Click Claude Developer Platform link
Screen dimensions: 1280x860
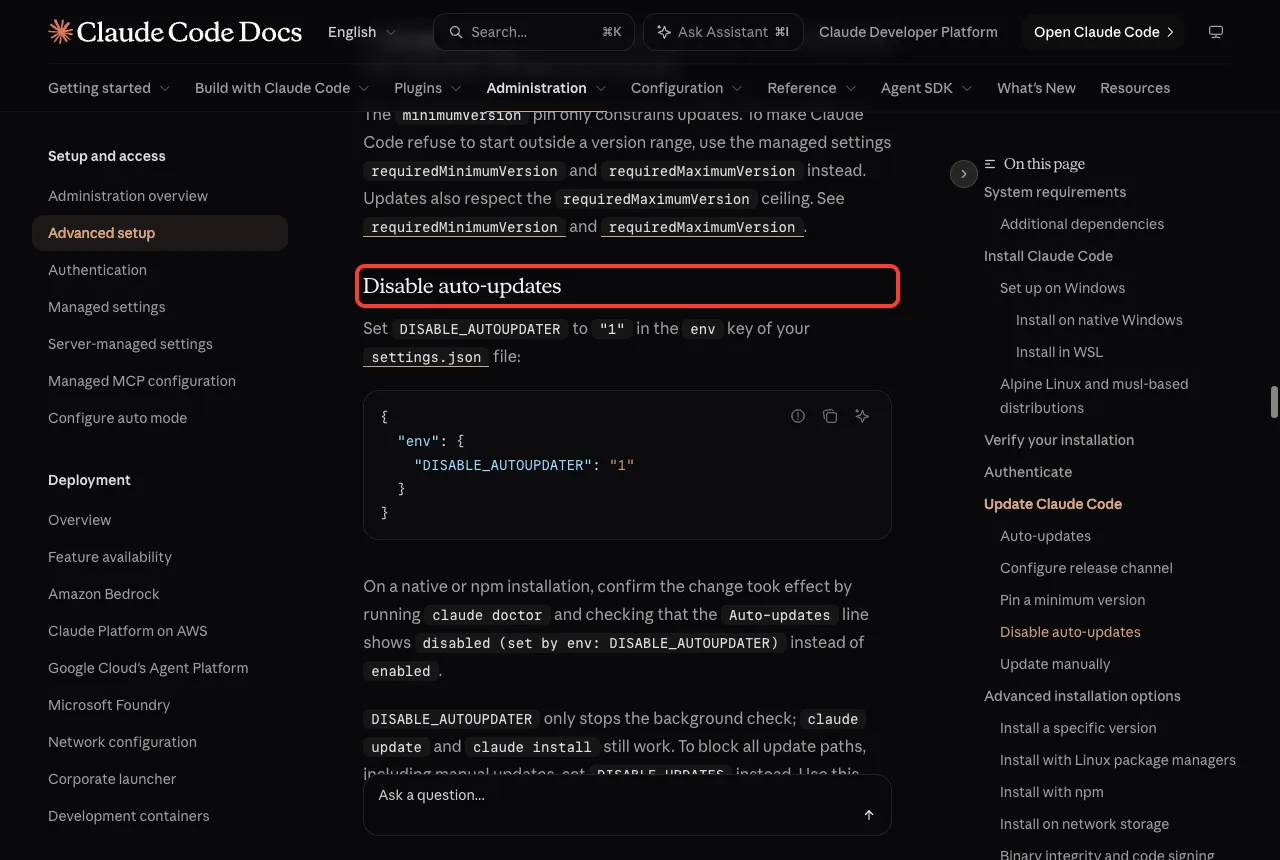tap(908, 32)
